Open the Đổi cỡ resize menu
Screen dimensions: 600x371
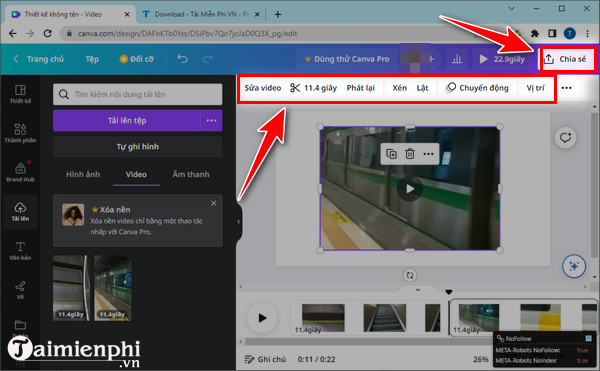pyautogui.click(x=137, y=59)
